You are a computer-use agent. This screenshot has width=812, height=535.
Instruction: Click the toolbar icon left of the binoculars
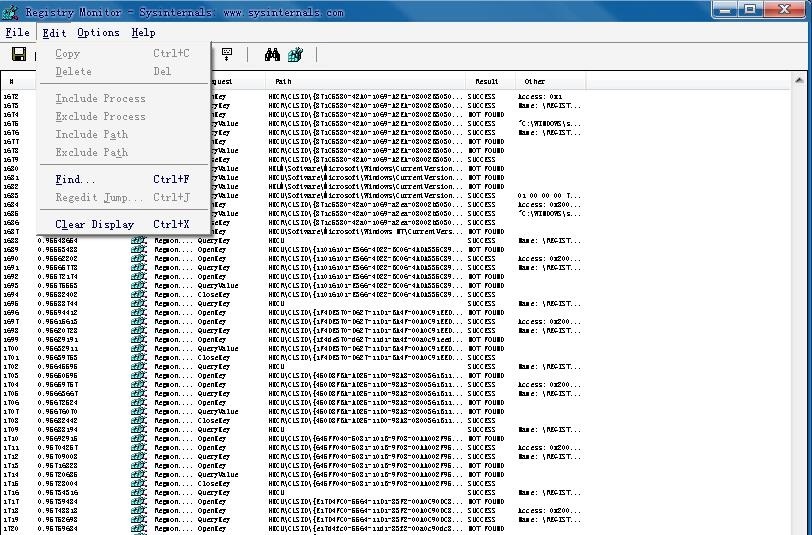[x=227, y=54]
